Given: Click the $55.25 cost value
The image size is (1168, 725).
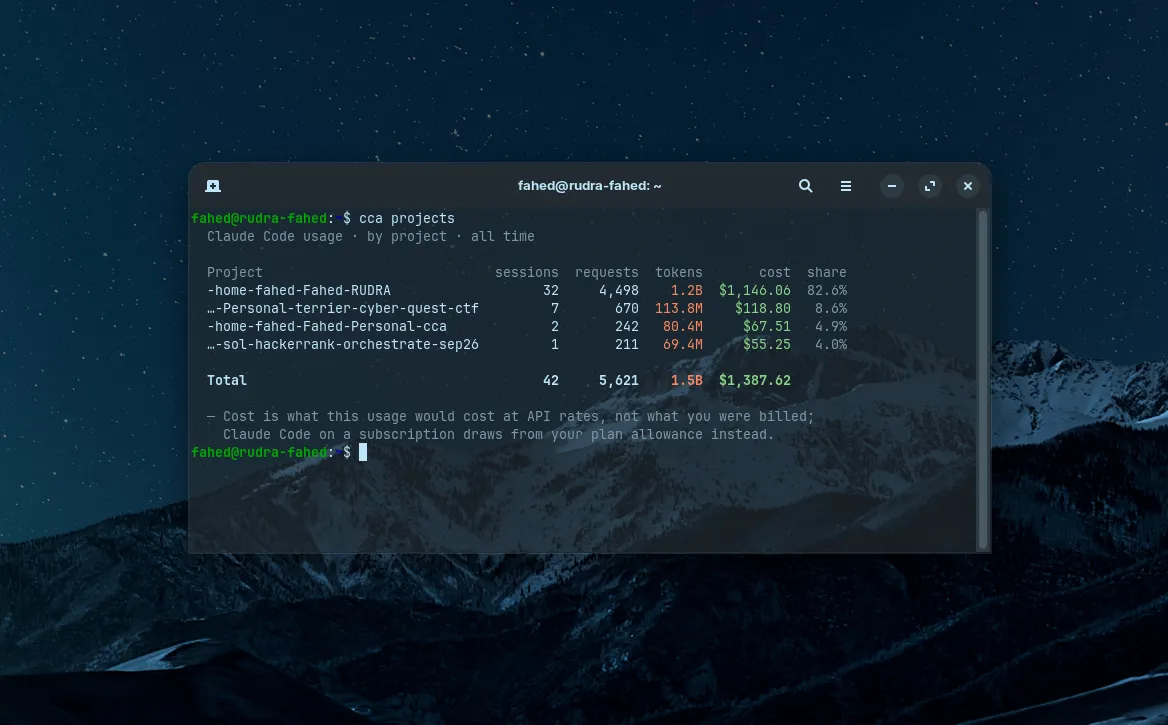Looking at the screenshot, I should (x=766, y=344).
